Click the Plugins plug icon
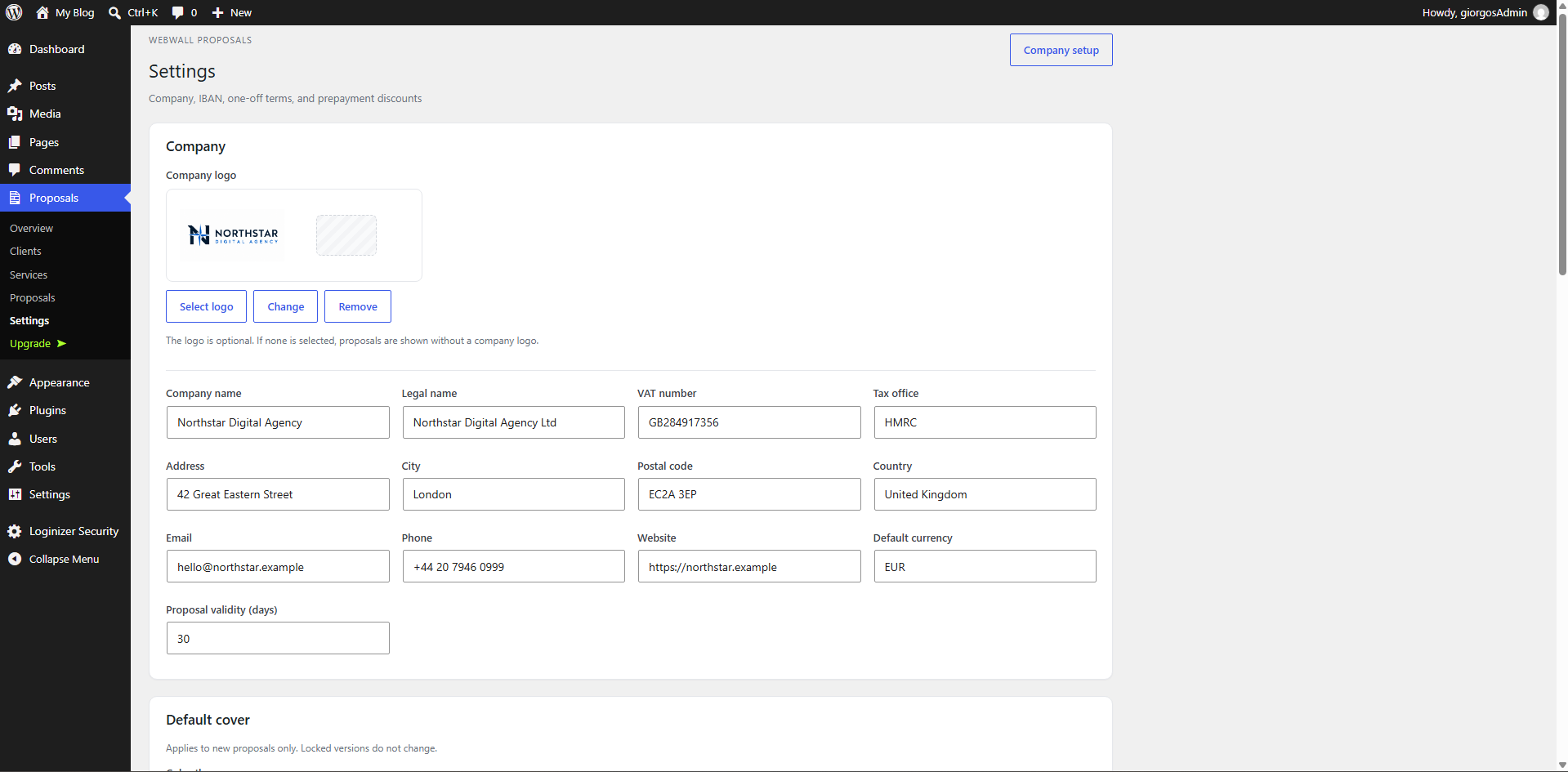This screenshot has height=772, width=1568. click(15, 410)
